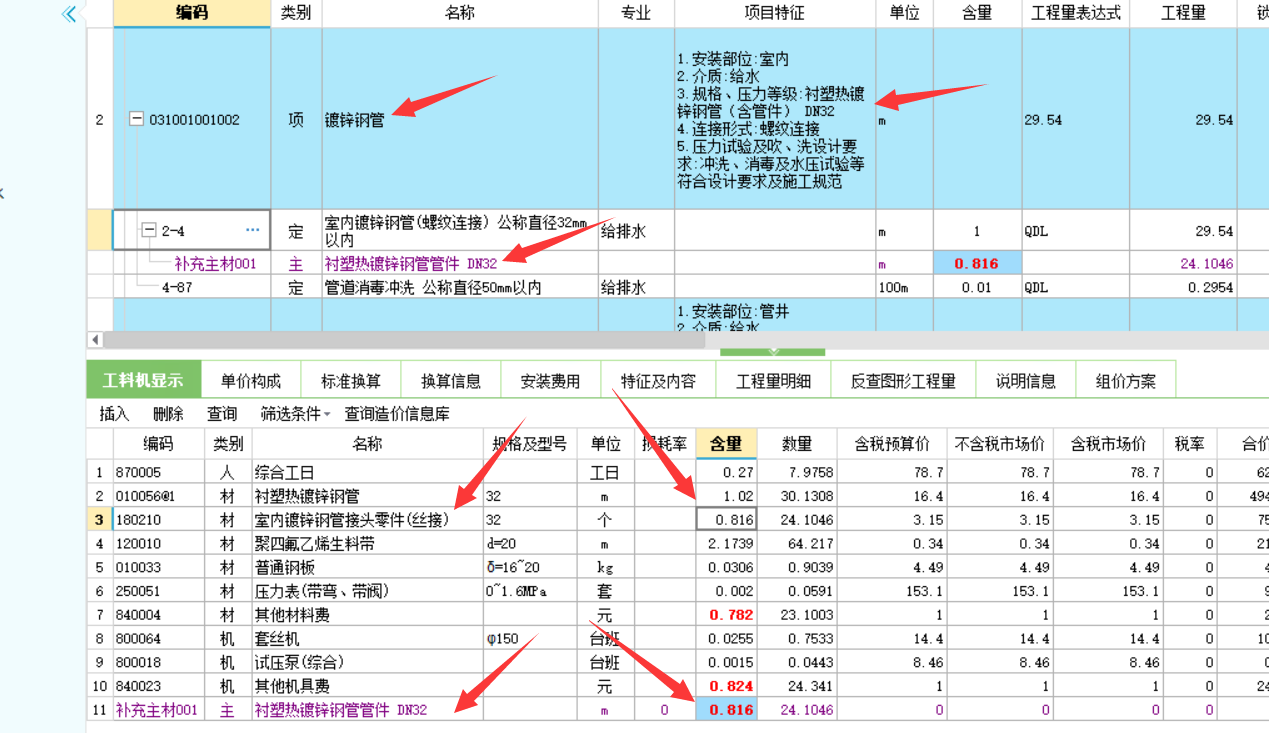This screenshot has height=733, width=1269.
Task: Open the 换算信息 tab
Action: point(451,381)
